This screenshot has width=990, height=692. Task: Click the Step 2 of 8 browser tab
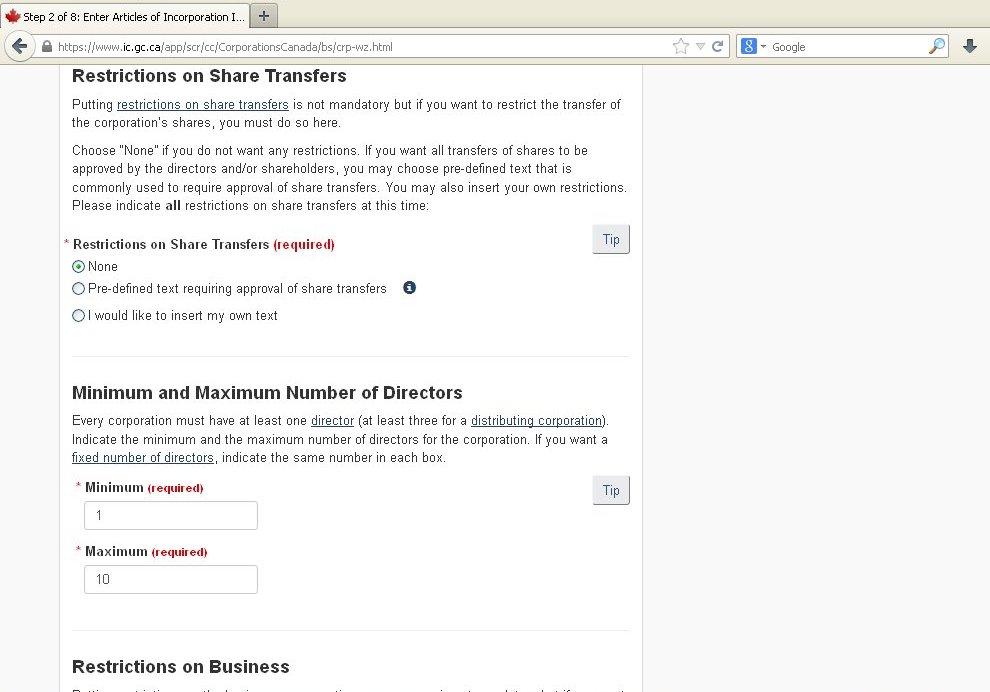(124, 16)
